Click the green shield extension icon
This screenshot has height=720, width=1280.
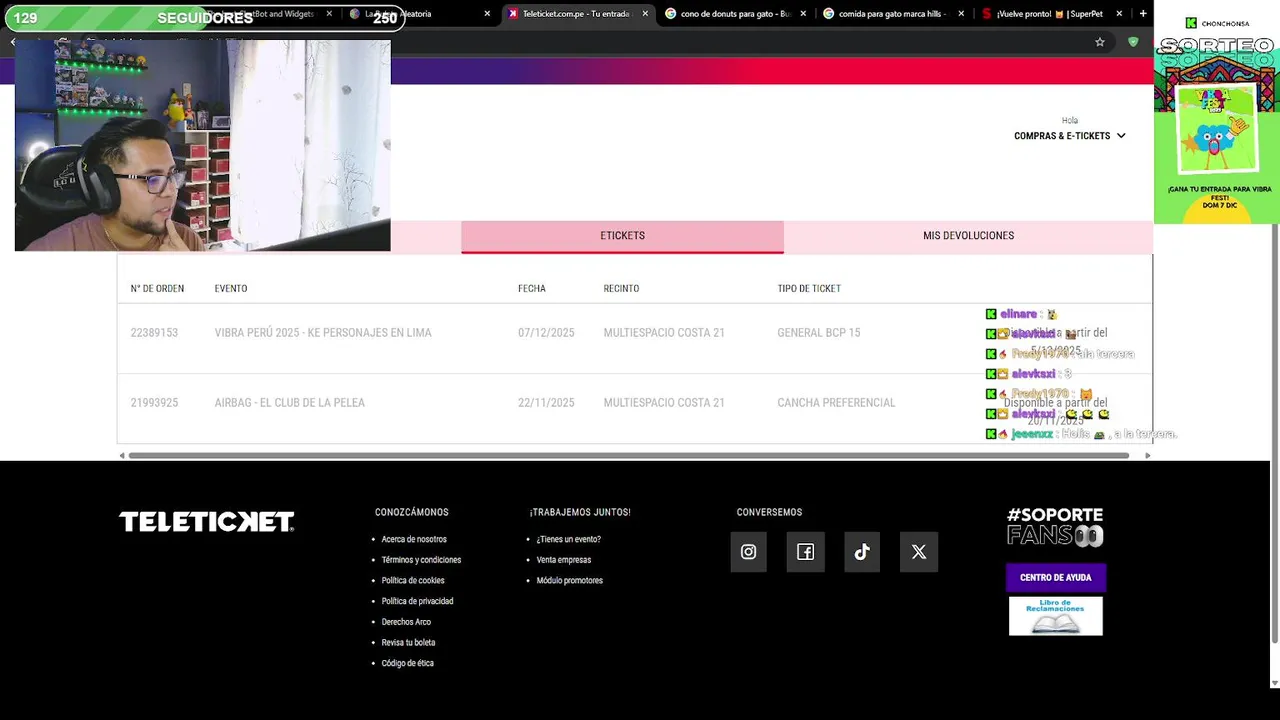(x=1133, y=42)
